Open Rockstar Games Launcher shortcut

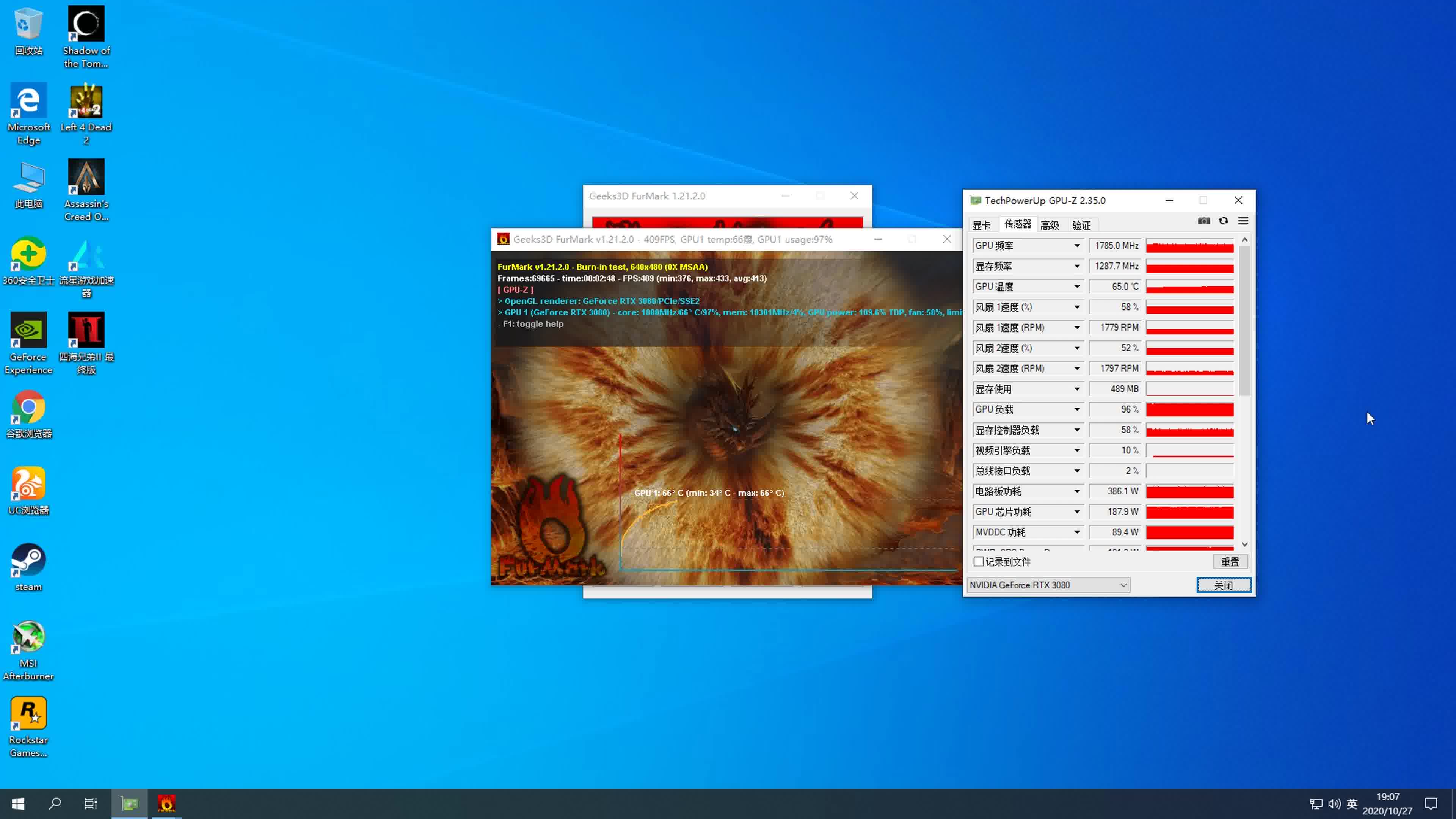click(28, 727)
